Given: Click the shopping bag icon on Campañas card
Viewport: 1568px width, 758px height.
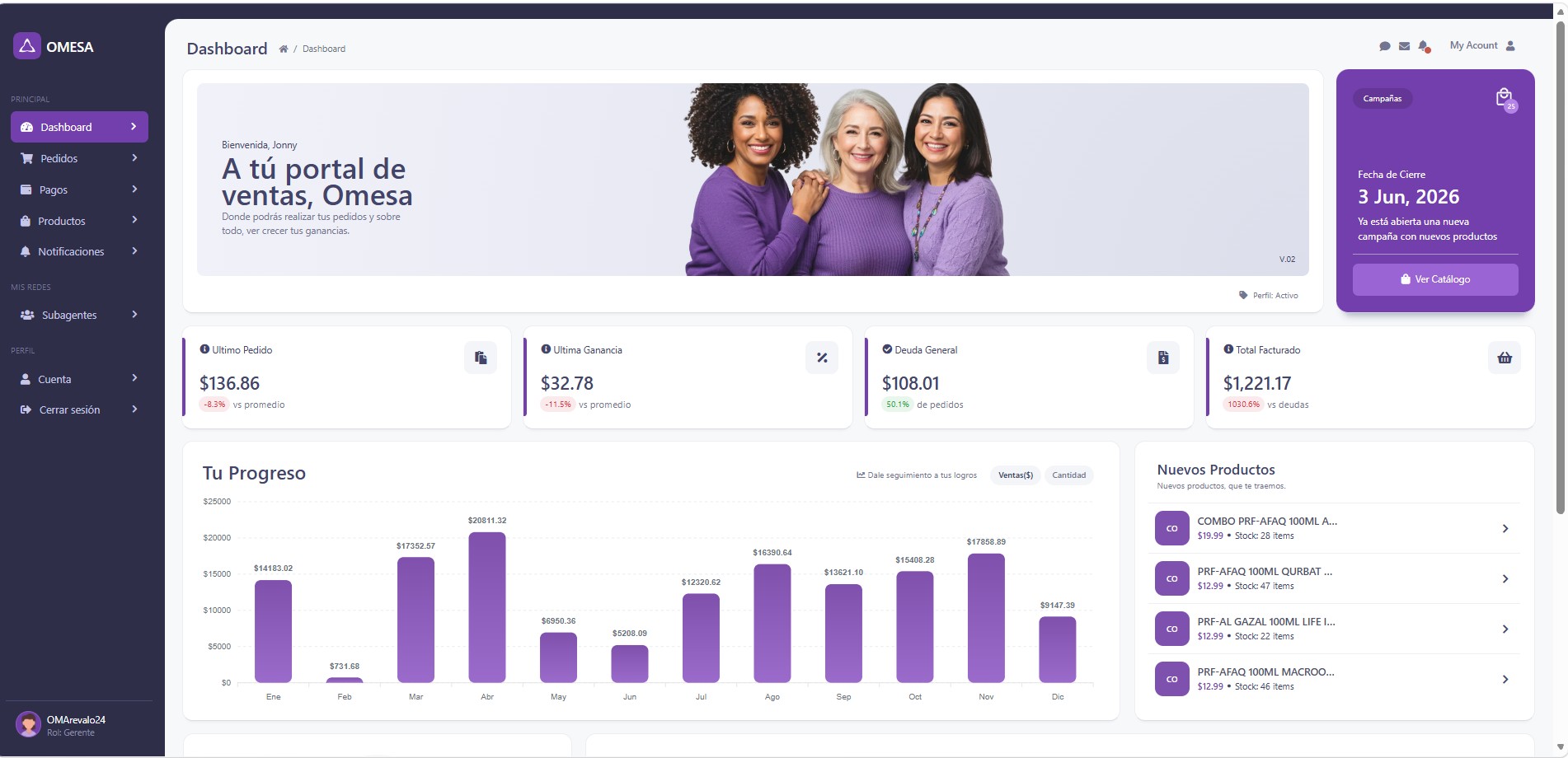Looking at the screenshot, I should tap(1505, 98).
